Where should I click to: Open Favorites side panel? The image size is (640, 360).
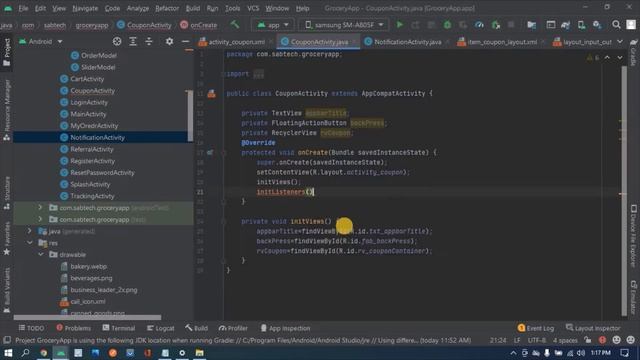(x=7, y=239)
